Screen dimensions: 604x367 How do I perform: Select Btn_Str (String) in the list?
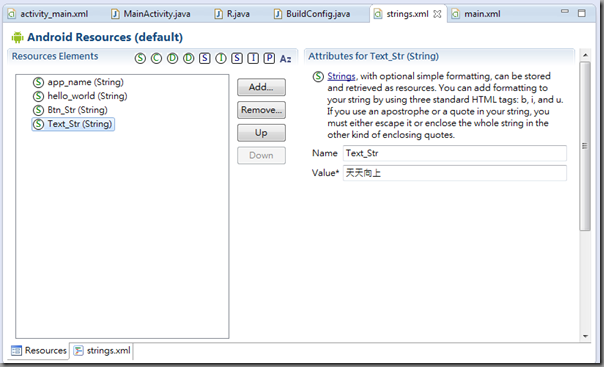[x=77, y=110]
